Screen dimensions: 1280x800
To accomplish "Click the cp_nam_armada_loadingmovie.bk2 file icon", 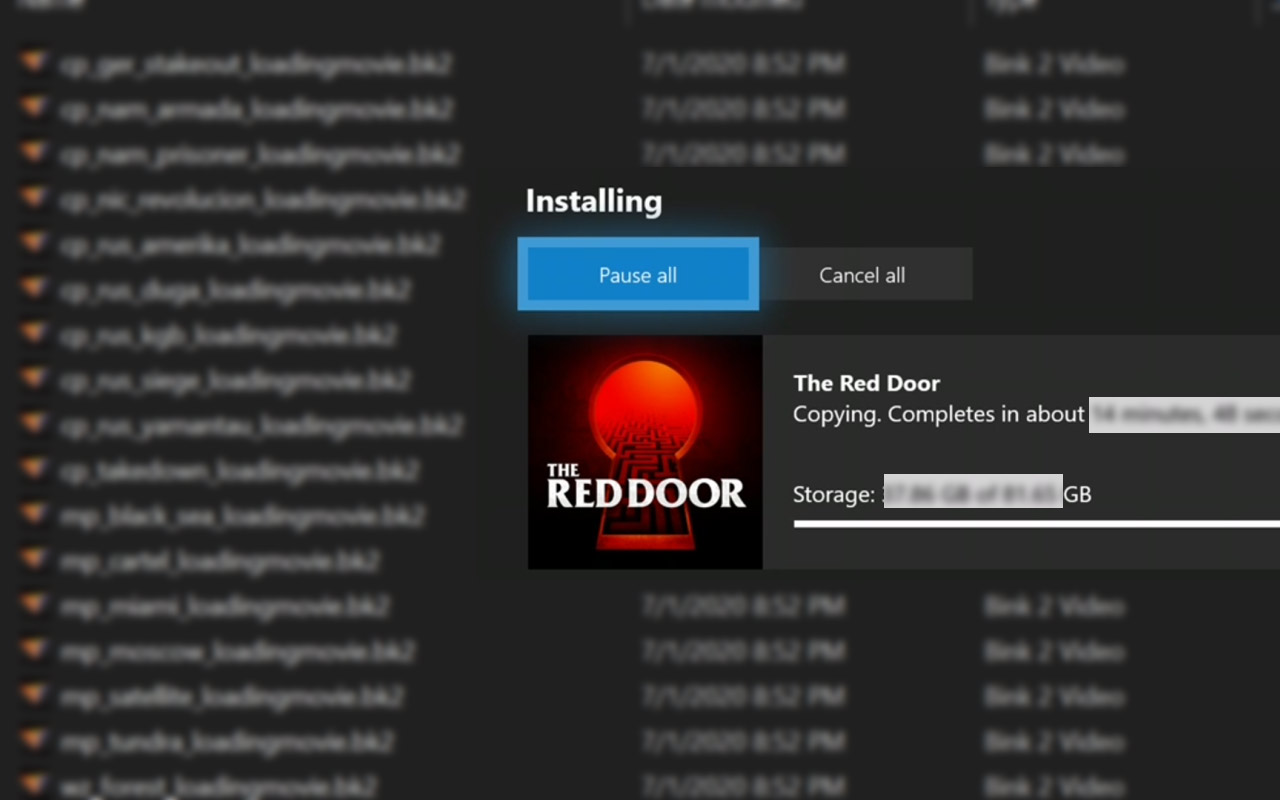I will coord(35,108).
